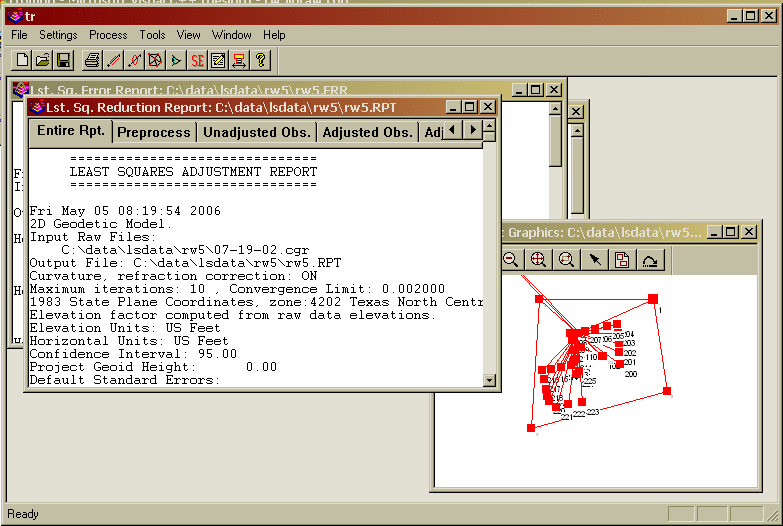Open the Tools menu

[152, 35]
